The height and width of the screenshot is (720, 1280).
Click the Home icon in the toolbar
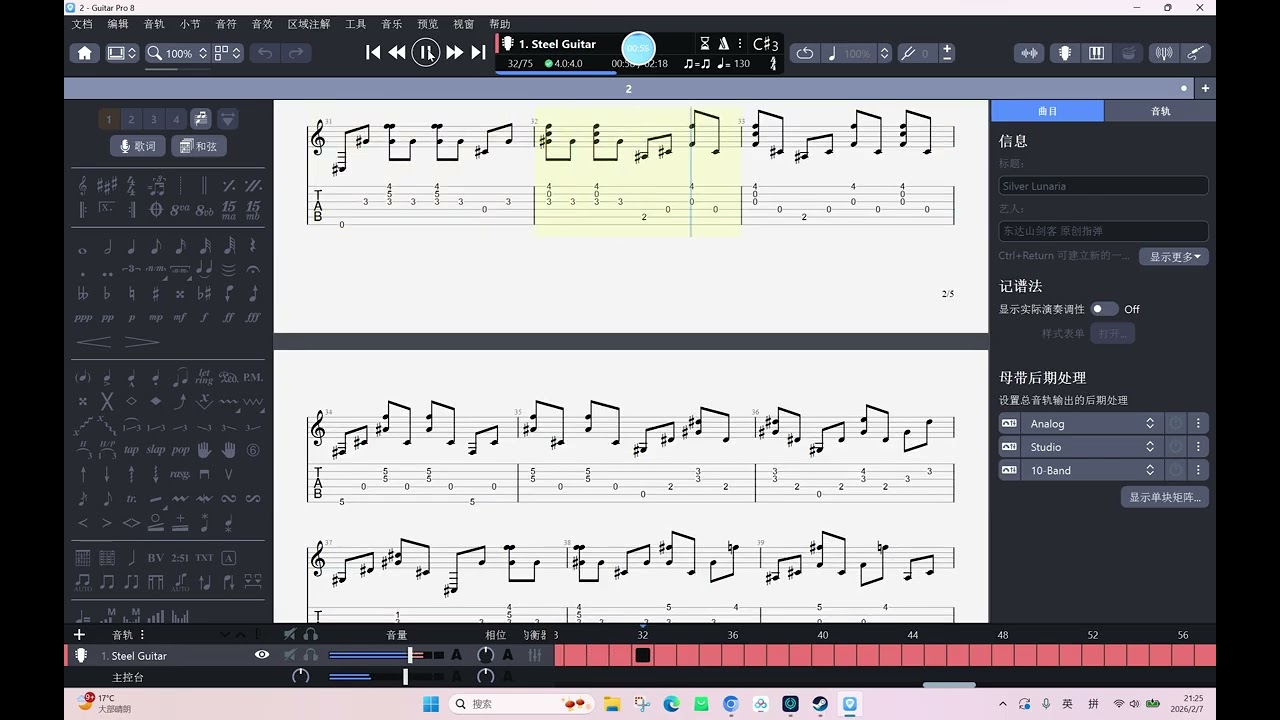tap(85, 53)
